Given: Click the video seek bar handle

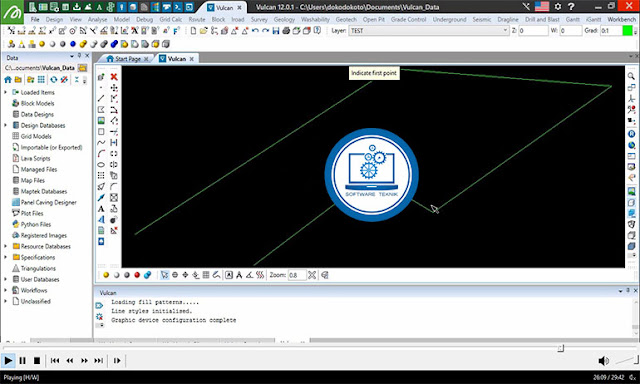Looking at the screenshot, I should tap(561, 348).
